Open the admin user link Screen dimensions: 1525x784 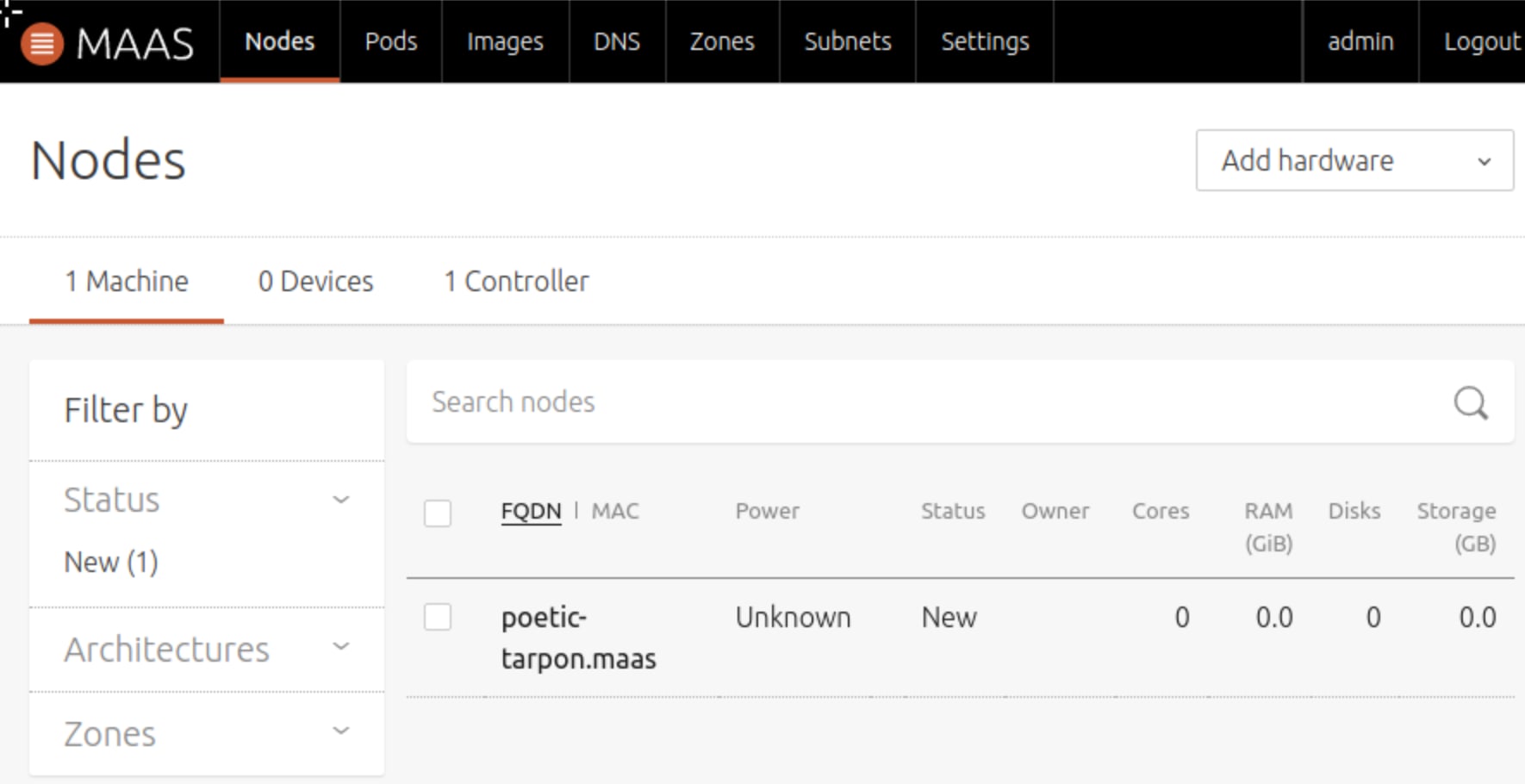(x=1360, y=41)
